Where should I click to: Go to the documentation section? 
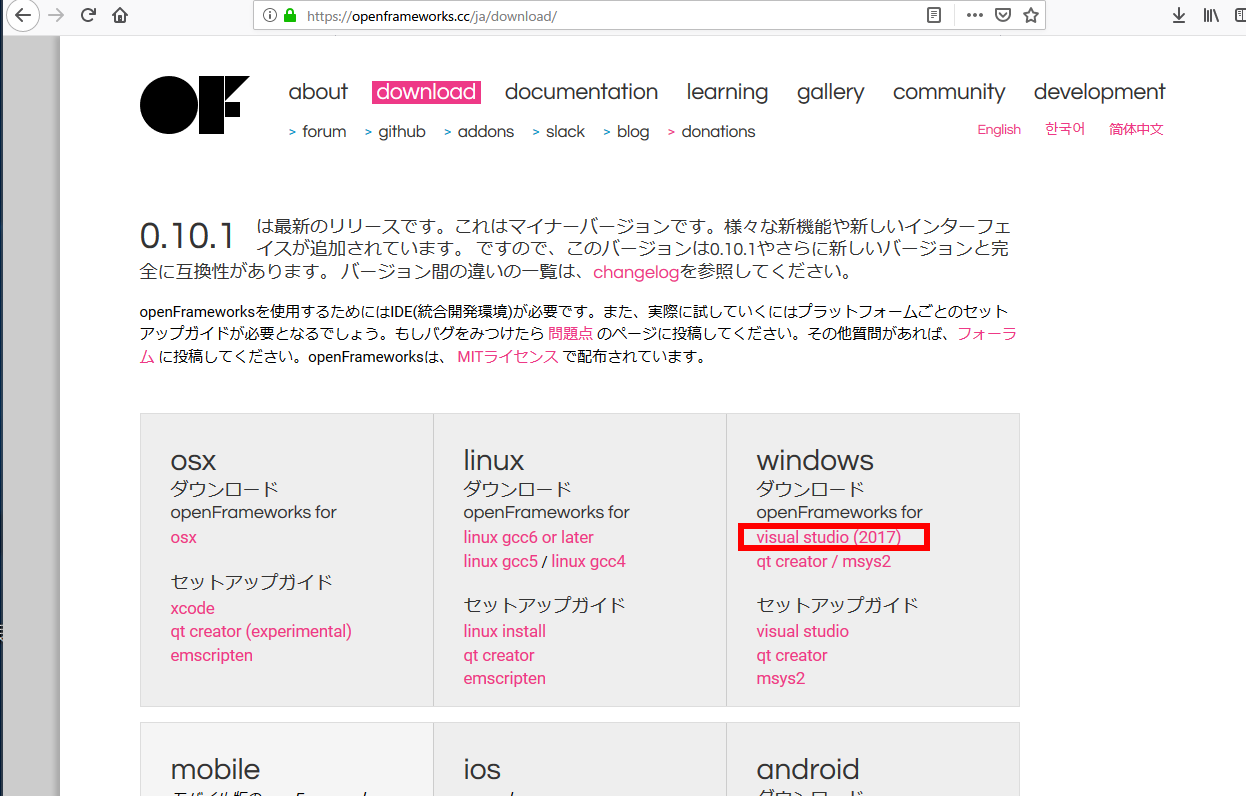pyautogui.click(x=581, y=92)
